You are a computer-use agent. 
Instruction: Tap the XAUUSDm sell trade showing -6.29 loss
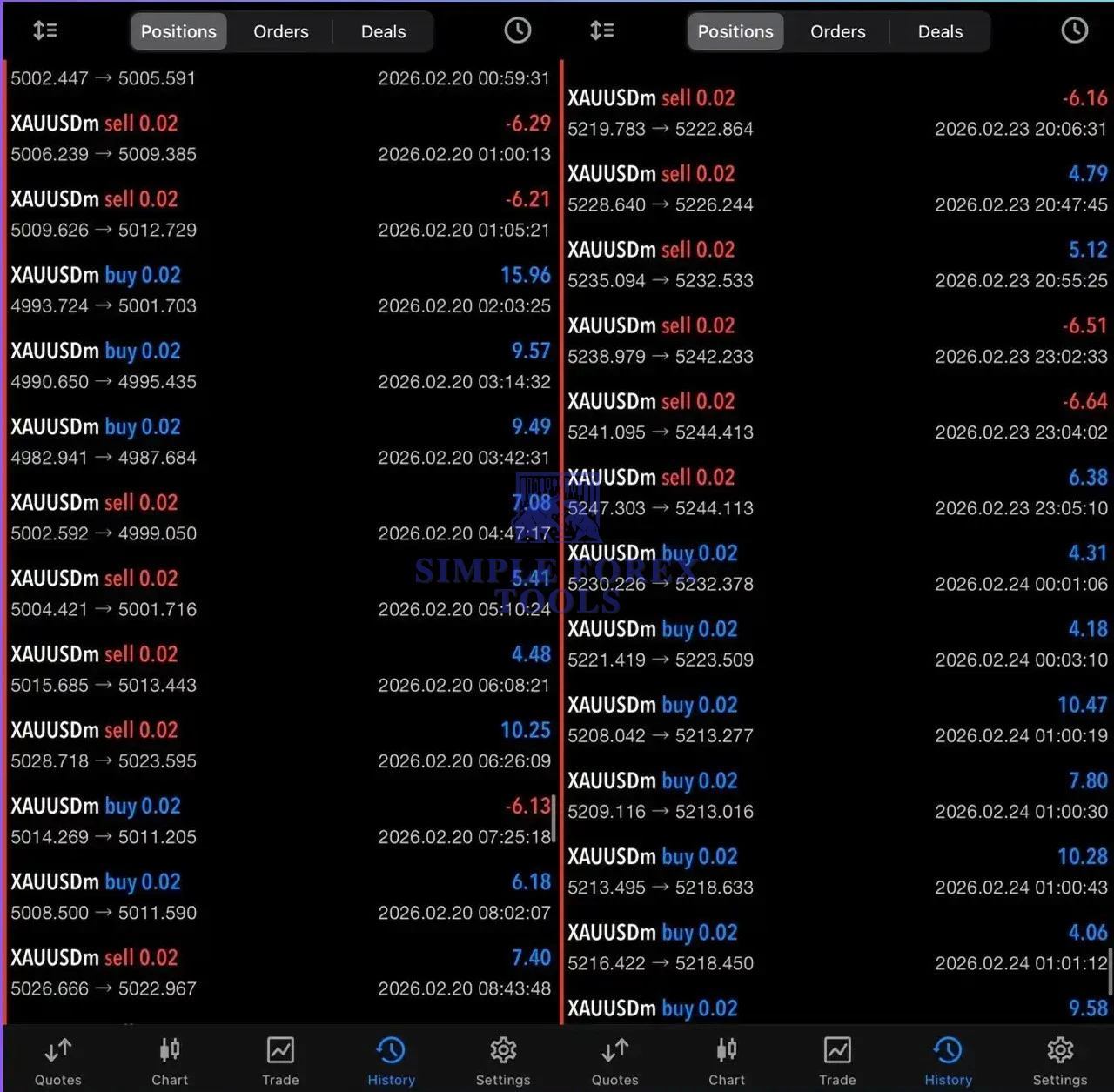(x=278, y=138)
